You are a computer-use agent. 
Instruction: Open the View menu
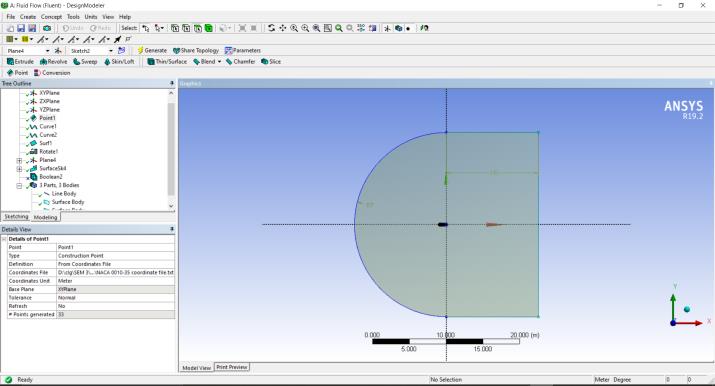(x=108, y=17)
